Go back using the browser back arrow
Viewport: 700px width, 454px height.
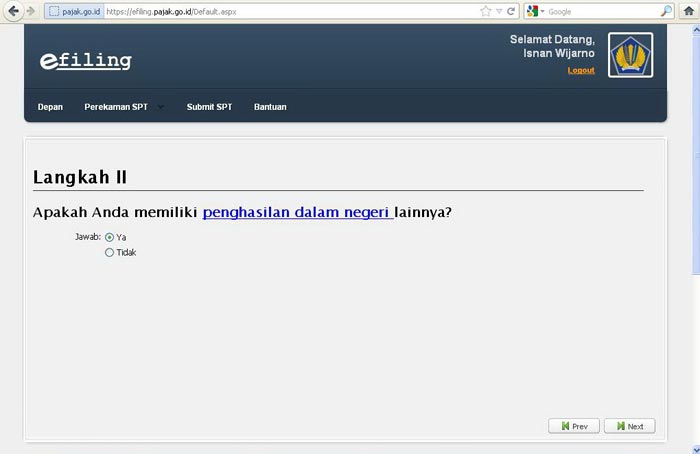13,11
